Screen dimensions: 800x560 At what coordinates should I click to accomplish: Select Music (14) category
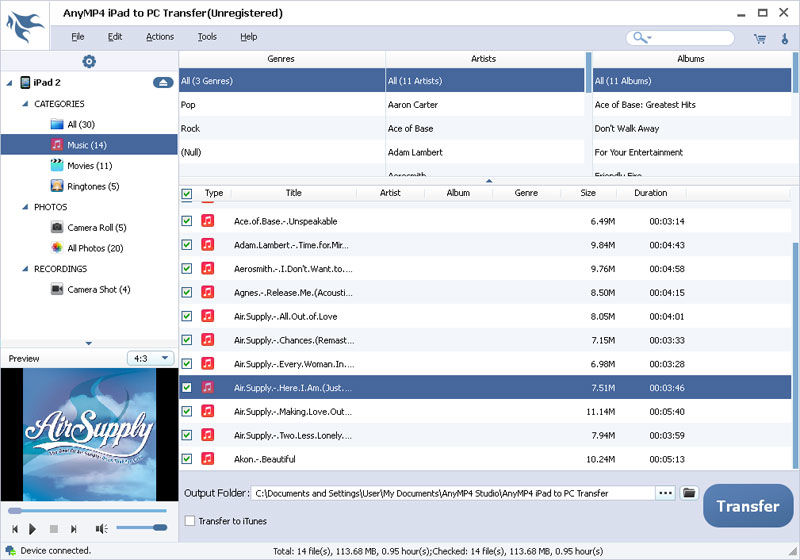89,145
